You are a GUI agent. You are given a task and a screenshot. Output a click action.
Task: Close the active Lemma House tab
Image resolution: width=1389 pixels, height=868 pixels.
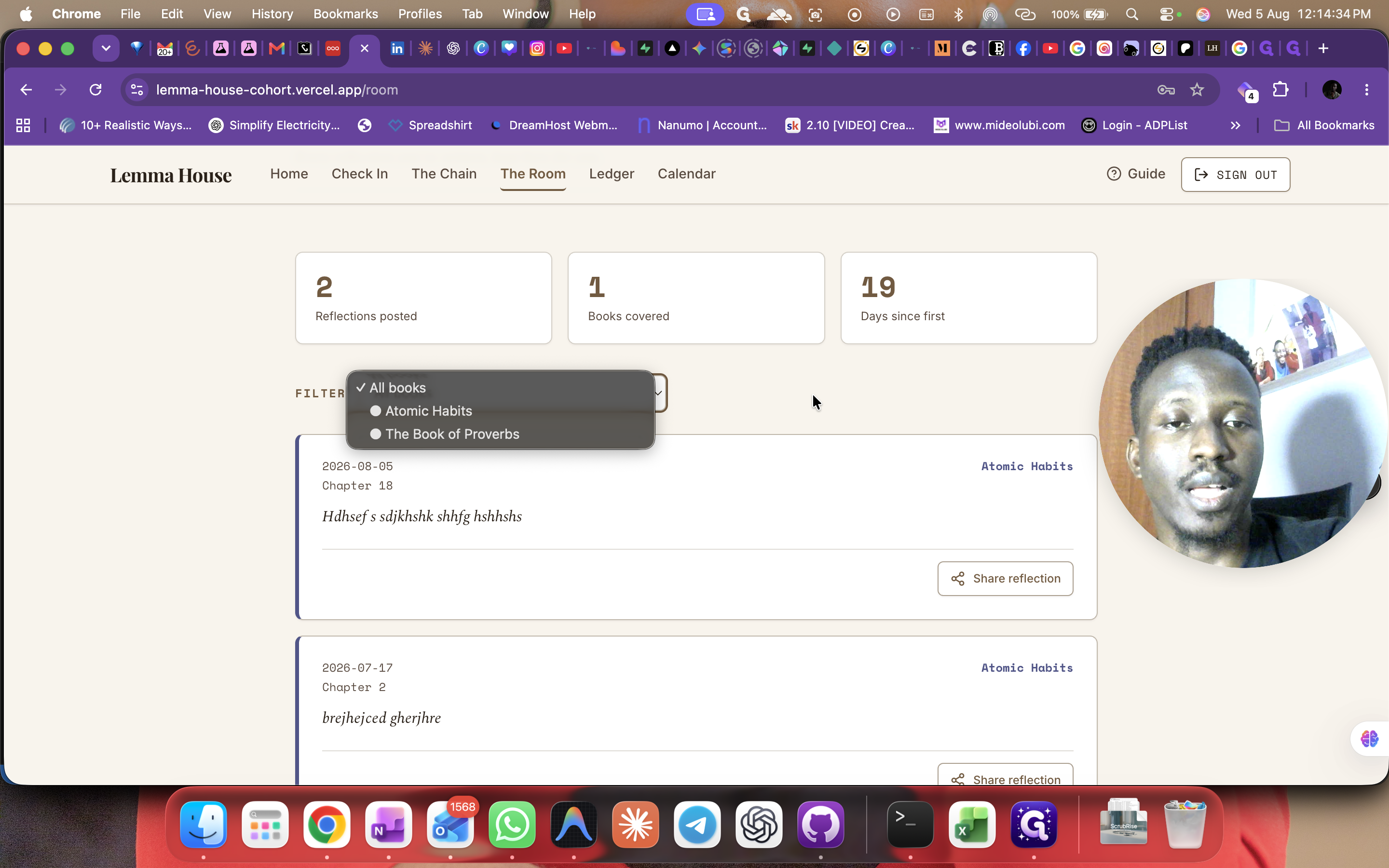click(x=364, y=48)
